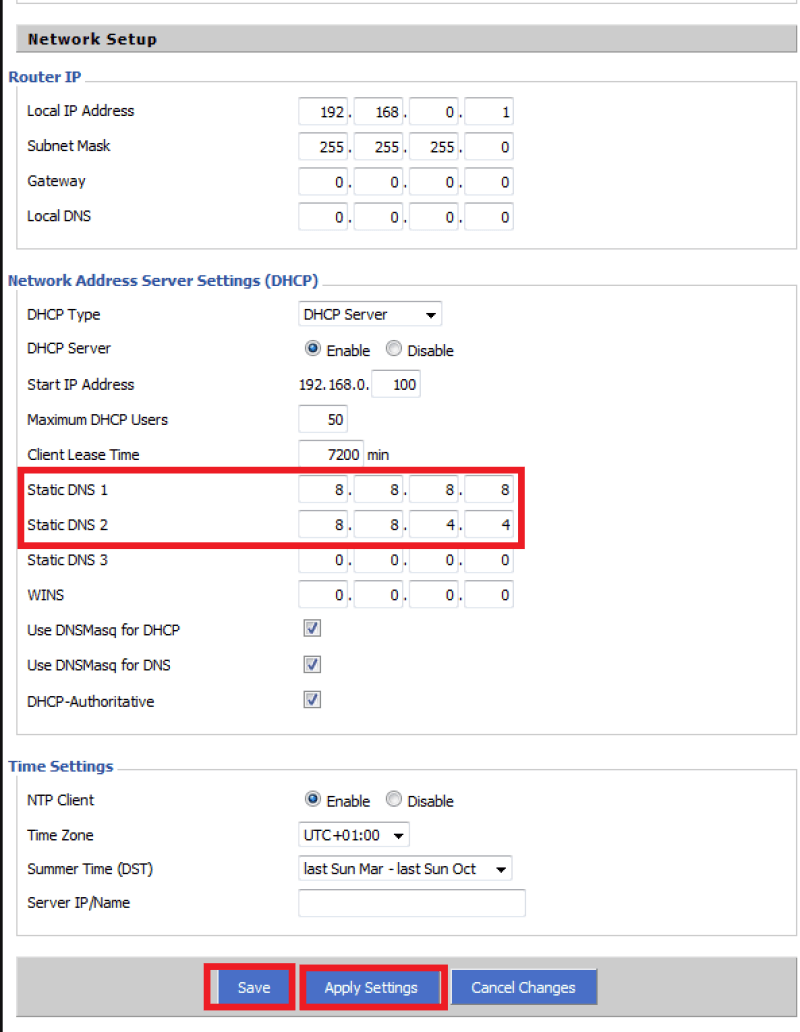Click the Save button
The width and height of the screenshot is (800, 1032).
[253, 987]
